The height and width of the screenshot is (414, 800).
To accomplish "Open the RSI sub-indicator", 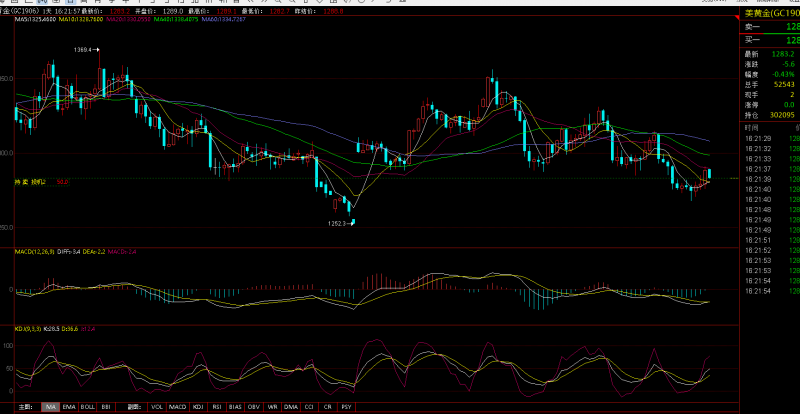I will point(216,407).
